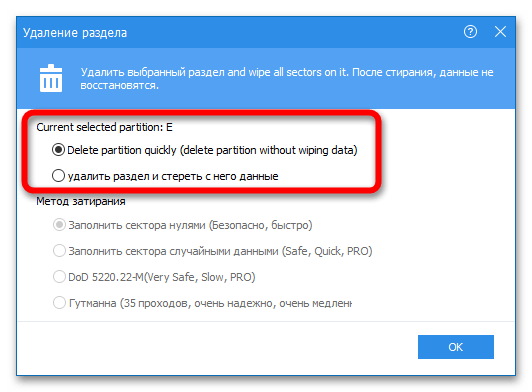532x392 pixels.
Task: Click the 'delete partition without wiping data' text
Action: coord(268,150)
